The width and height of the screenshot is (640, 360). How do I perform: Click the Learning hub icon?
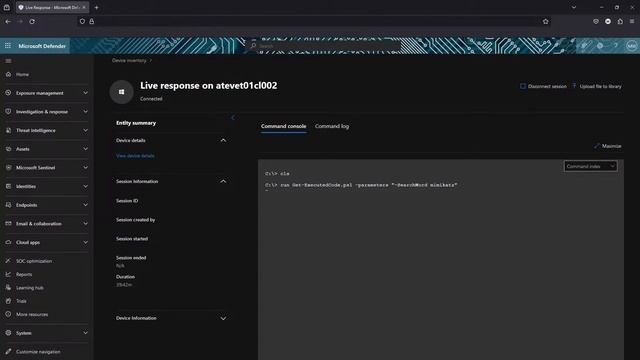pyautogui.click(x=8, y=287)
